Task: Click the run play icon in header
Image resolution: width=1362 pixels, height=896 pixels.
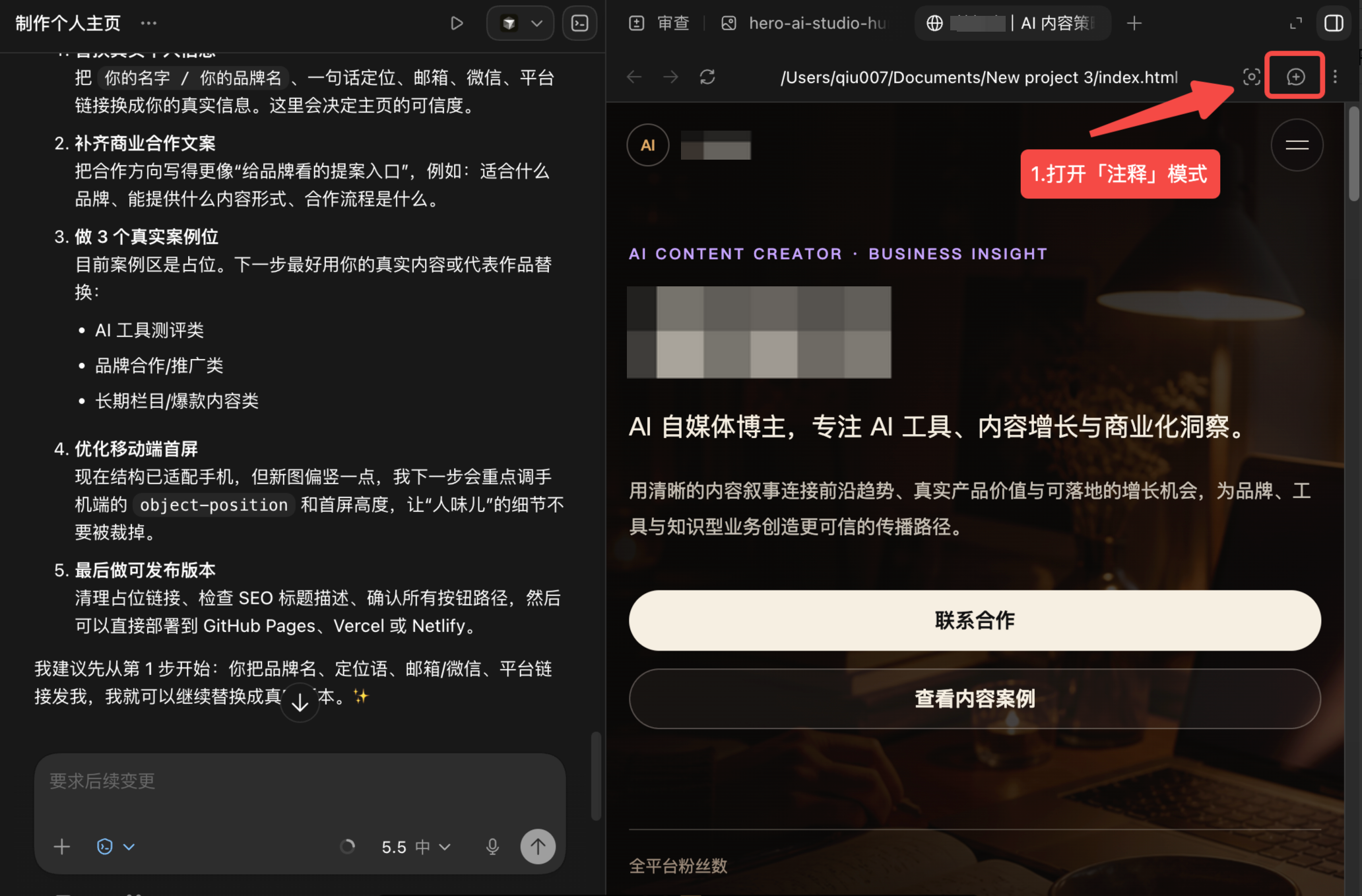Action: [x=456, y=23]
